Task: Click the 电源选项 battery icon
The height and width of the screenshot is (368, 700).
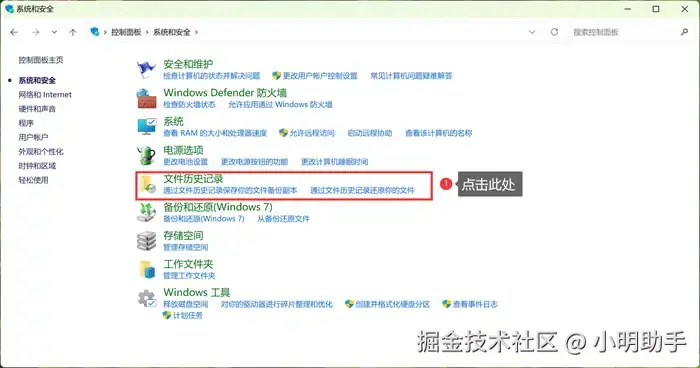Action: click(x=146, y=155)
